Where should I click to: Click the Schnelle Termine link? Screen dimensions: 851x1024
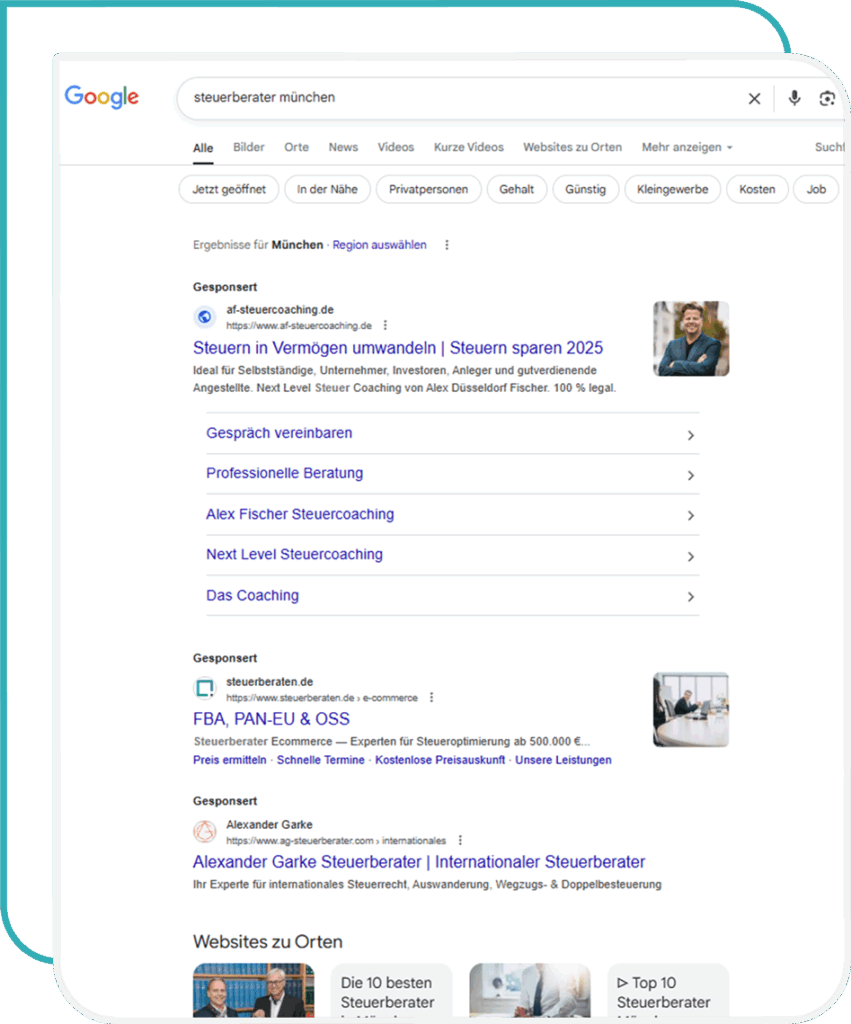tap(321, 760)
